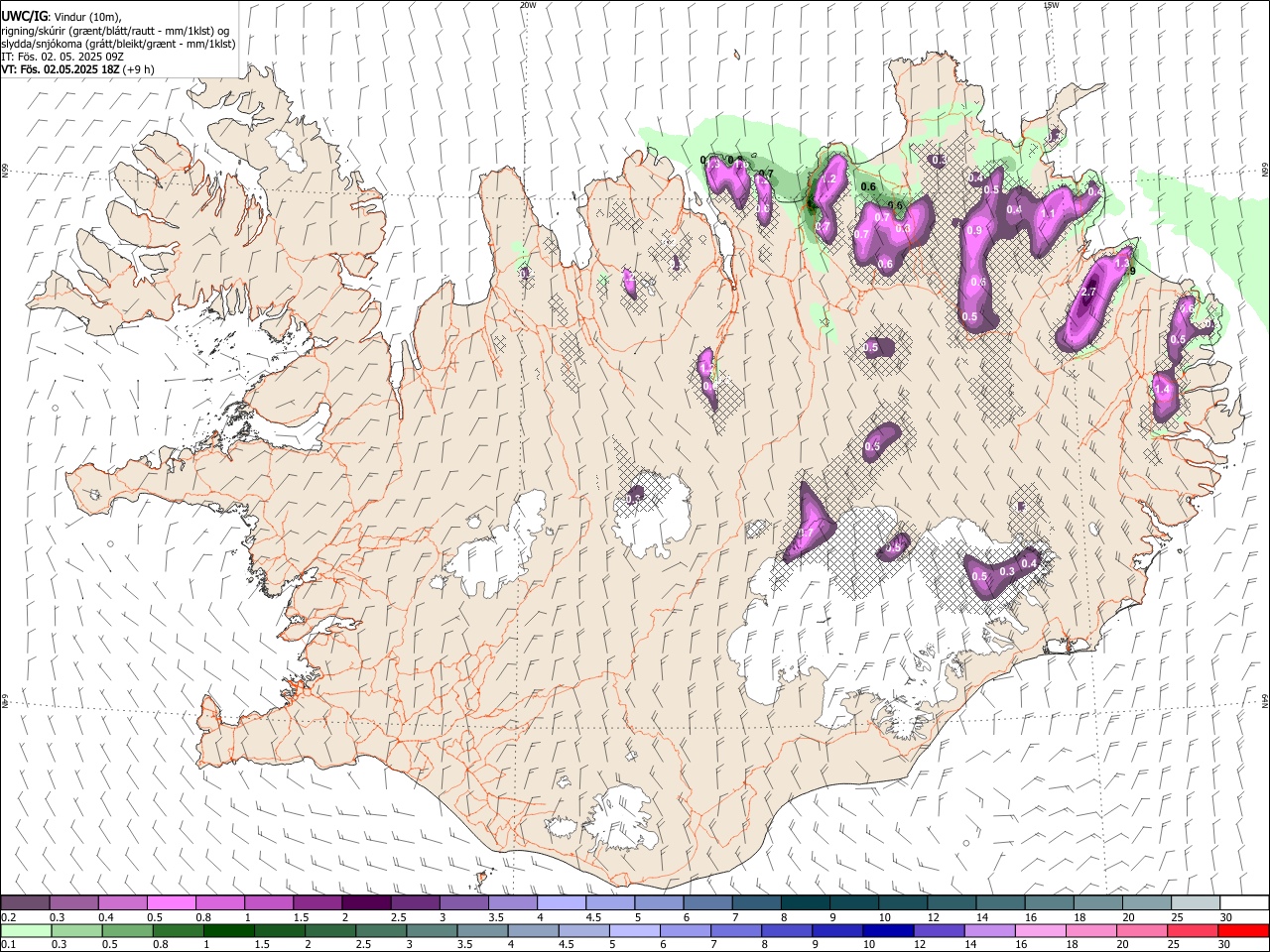Select the darkest purple snow swatch between 2 and 2.5

coord(366,902)
